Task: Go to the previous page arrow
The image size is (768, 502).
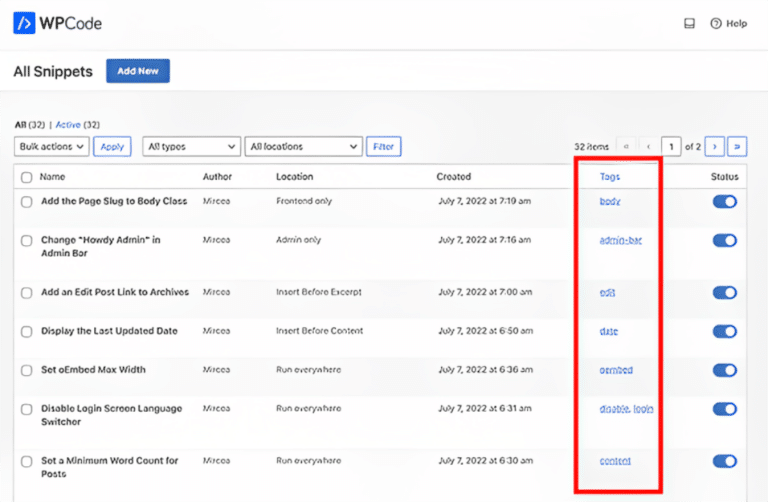Action: pos(648,147)
